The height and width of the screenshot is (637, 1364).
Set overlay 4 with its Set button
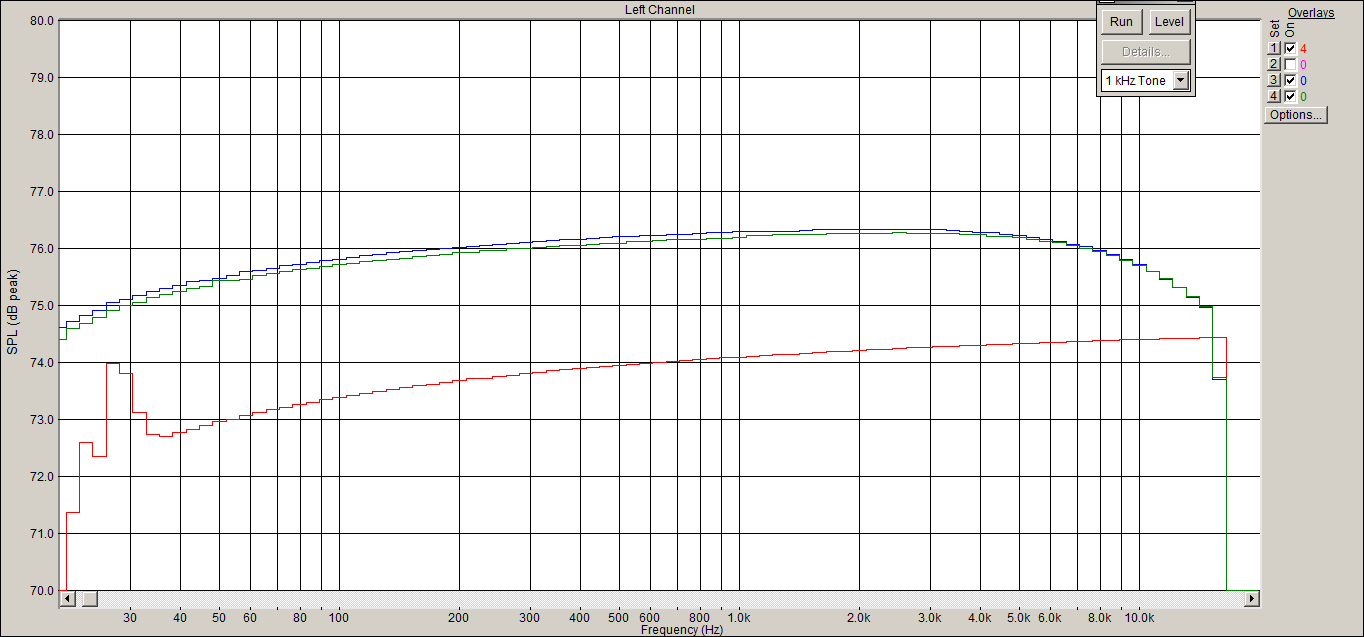pos(1274,96)
